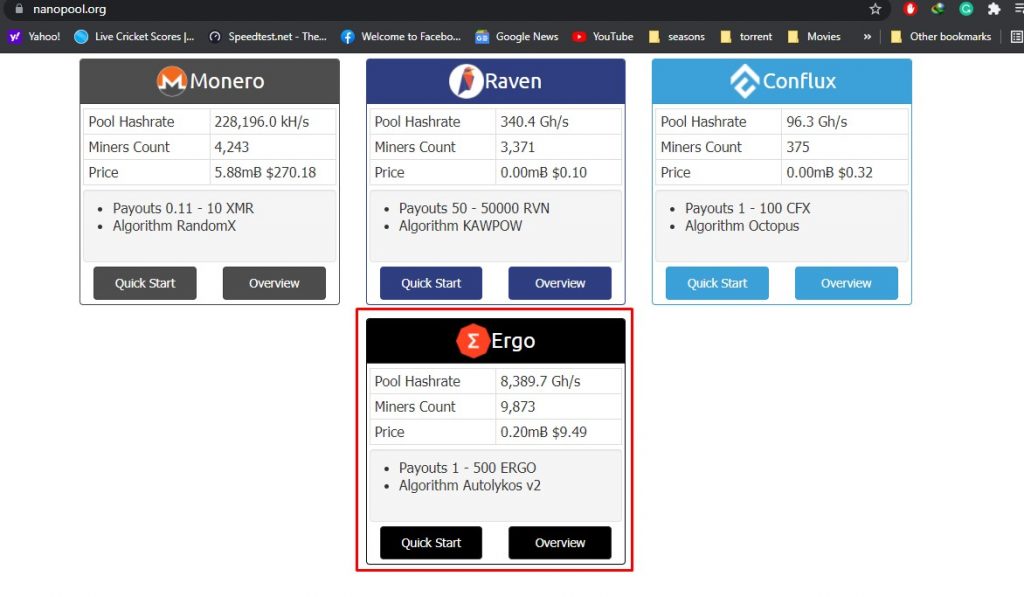Open the Welcome to Facebook bookmark
Viewport: 1024px width, 597px height.
click(401, 37)
